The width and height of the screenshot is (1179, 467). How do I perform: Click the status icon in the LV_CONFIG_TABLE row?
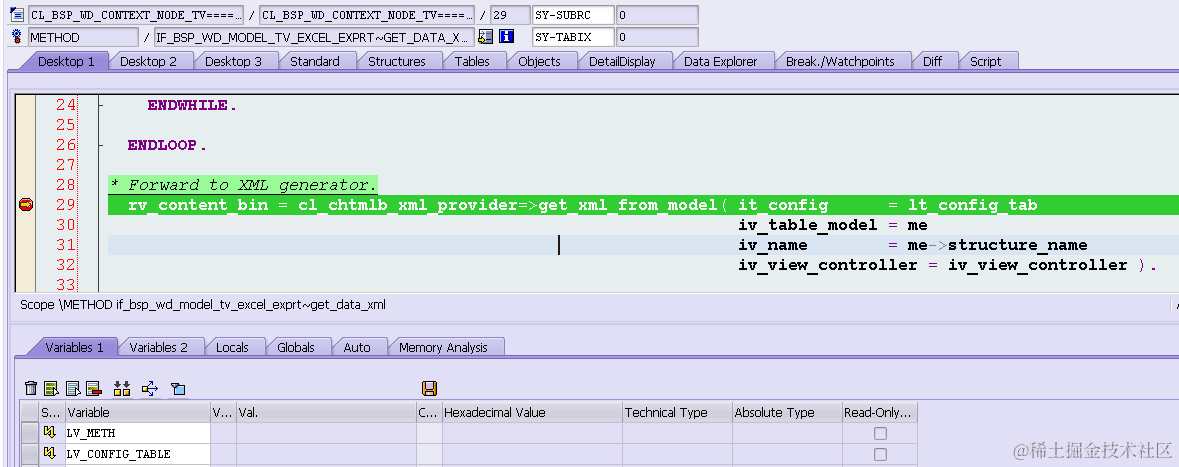point(50,453)
